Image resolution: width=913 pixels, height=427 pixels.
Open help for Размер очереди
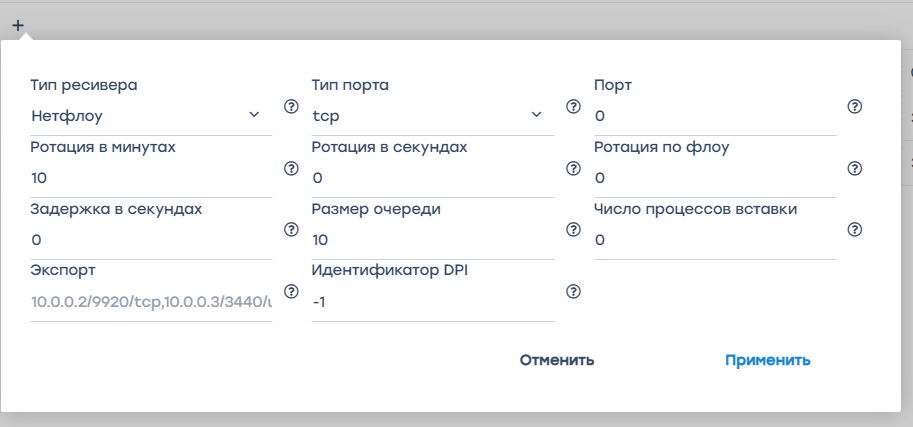pos(574,229)
